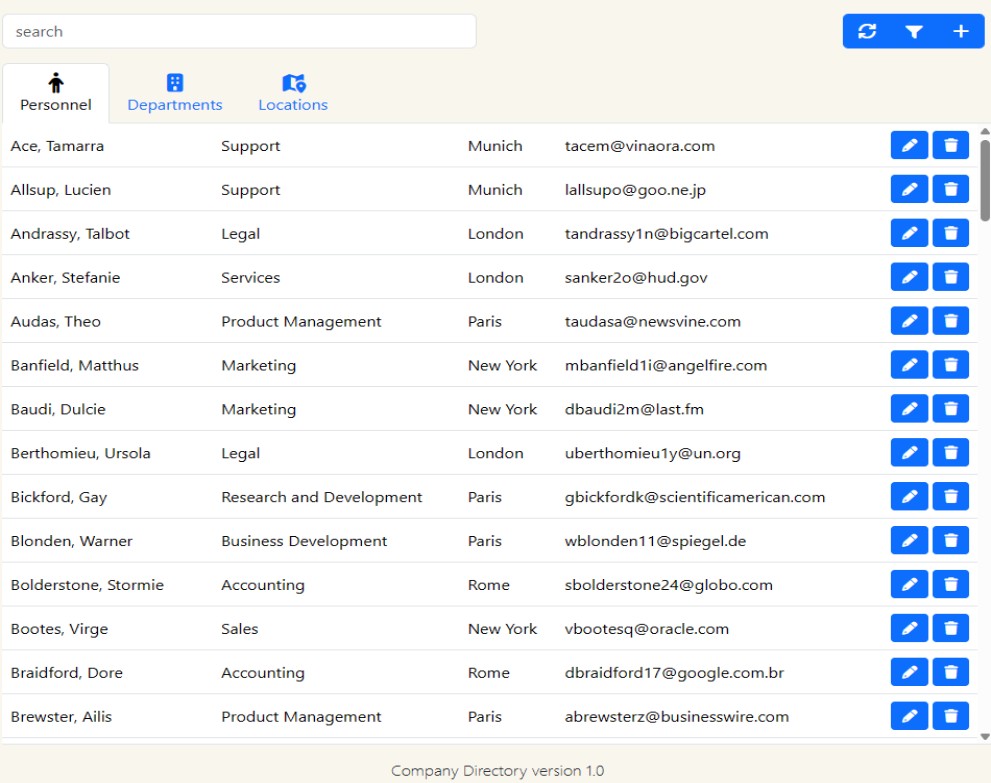Switch to the Departments tab
Viewport: 991px width, 783px height.
click(x=175, y=94)
